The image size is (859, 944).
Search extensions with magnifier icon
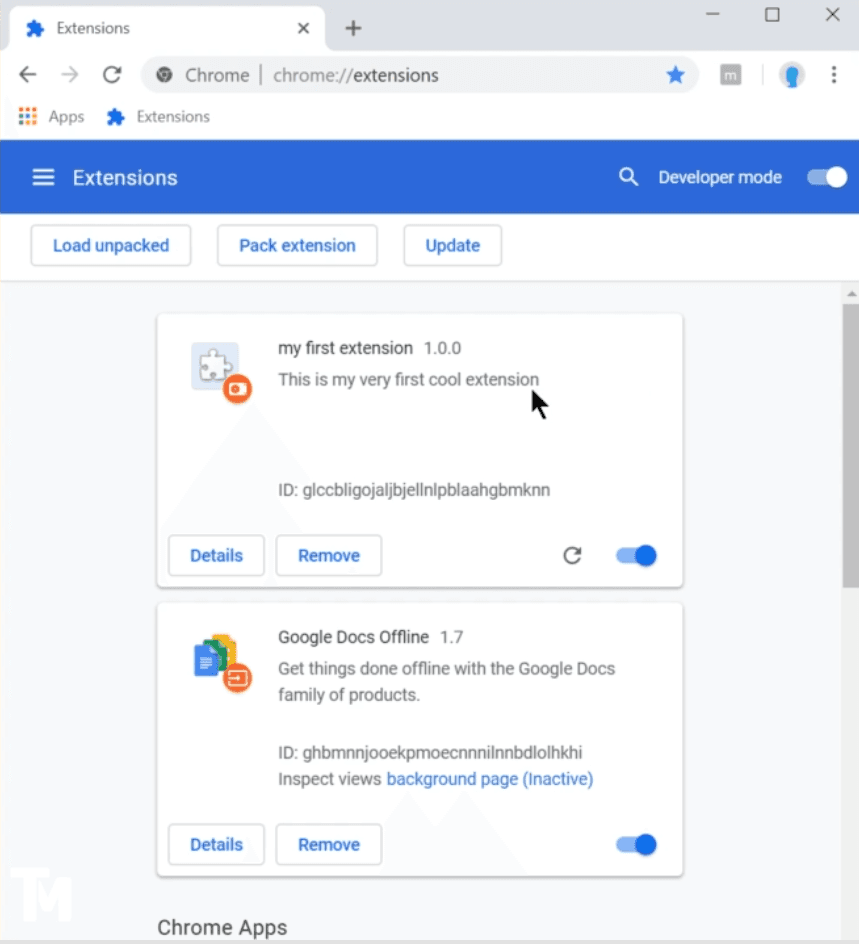(x=628, y=177)
